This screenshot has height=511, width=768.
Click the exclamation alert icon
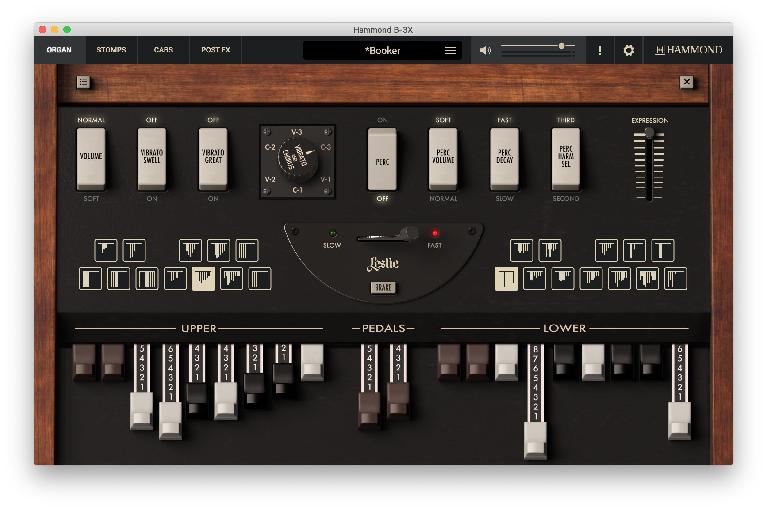600,50
